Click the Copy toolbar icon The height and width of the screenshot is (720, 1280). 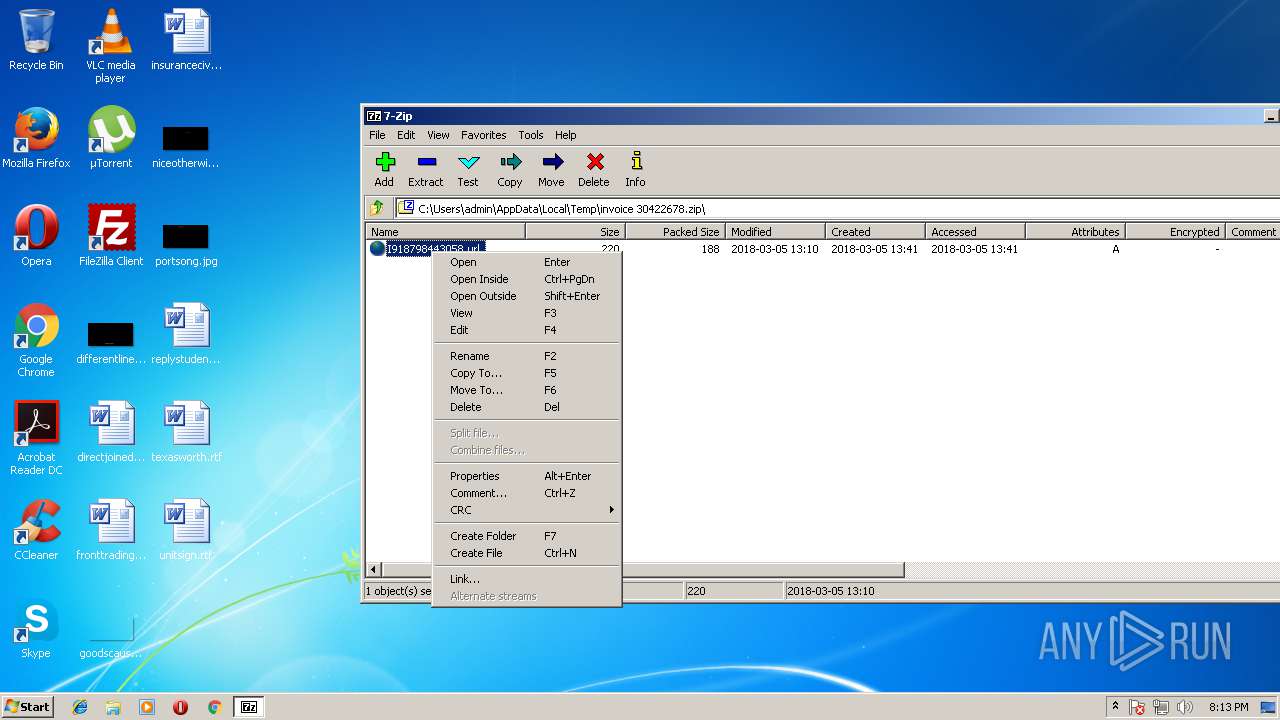point(510,169)
